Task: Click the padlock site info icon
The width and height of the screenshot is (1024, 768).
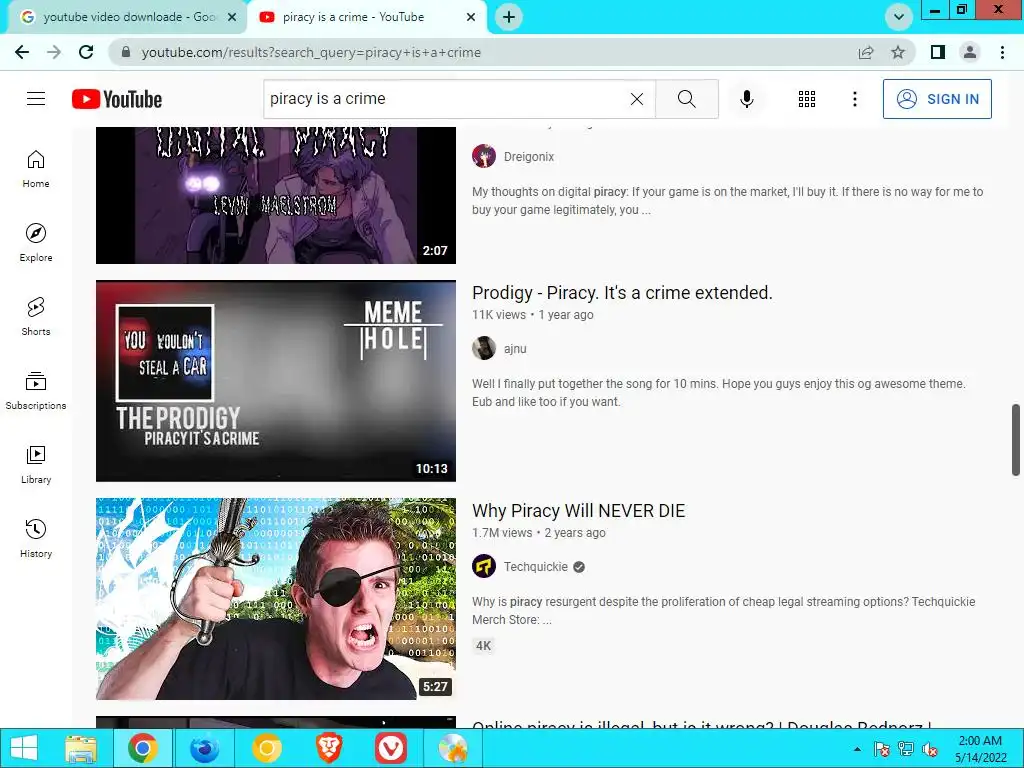Action: click(126, 52)
